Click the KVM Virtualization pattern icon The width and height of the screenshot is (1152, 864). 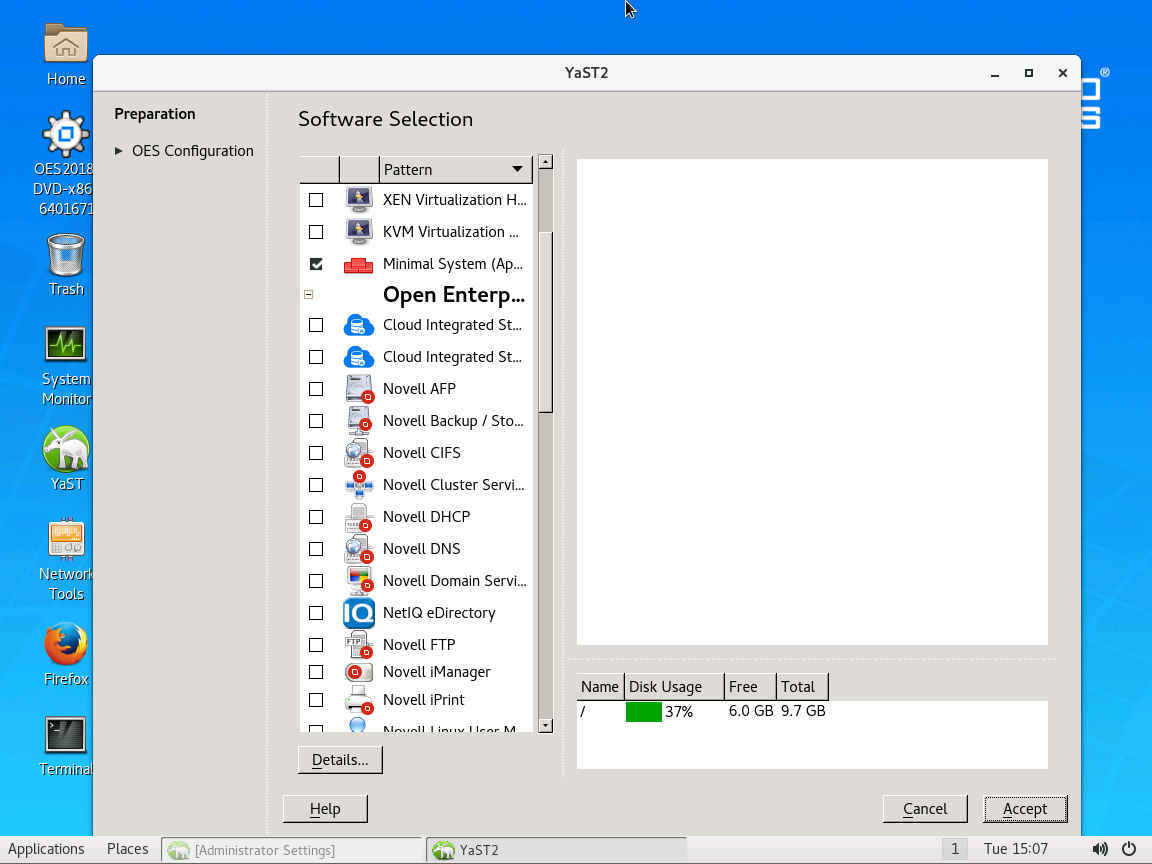tap(359, 231)
